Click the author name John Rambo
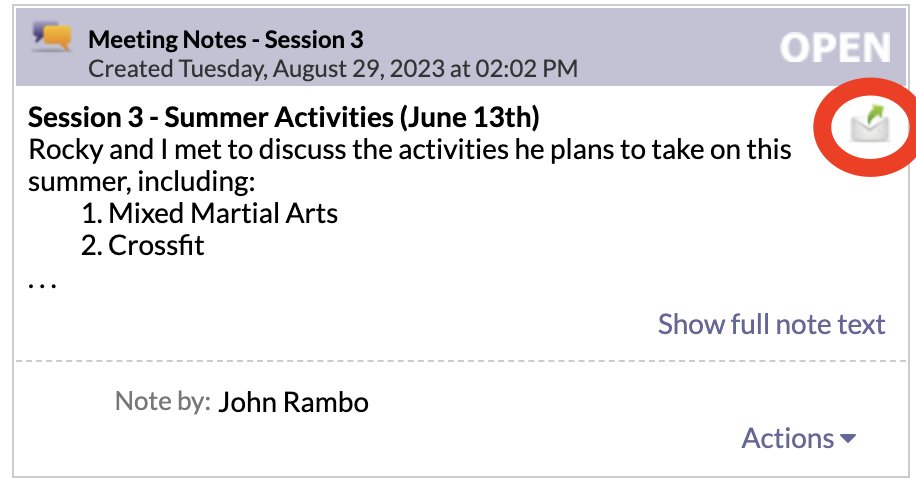 click(x=293, y=402)
